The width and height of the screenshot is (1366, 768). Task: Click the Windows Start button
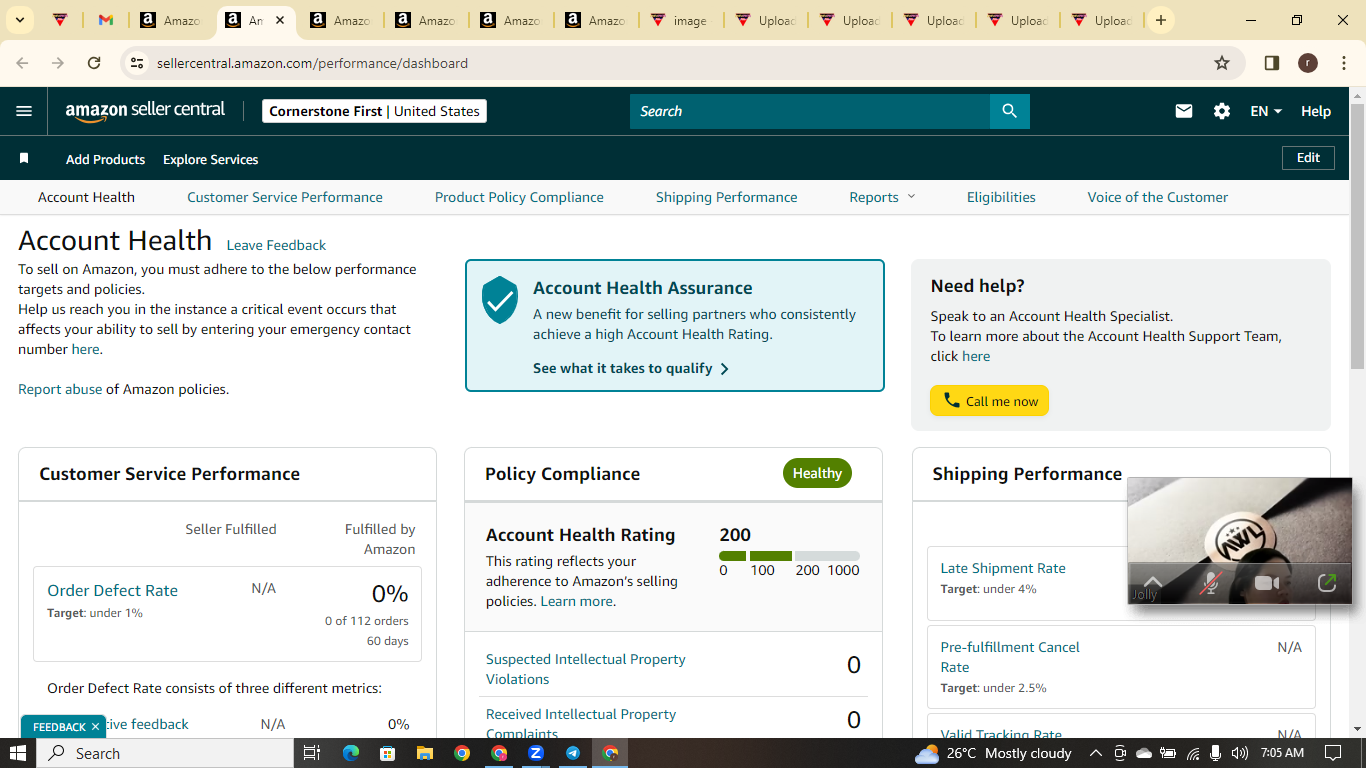(x=18, y=753)
